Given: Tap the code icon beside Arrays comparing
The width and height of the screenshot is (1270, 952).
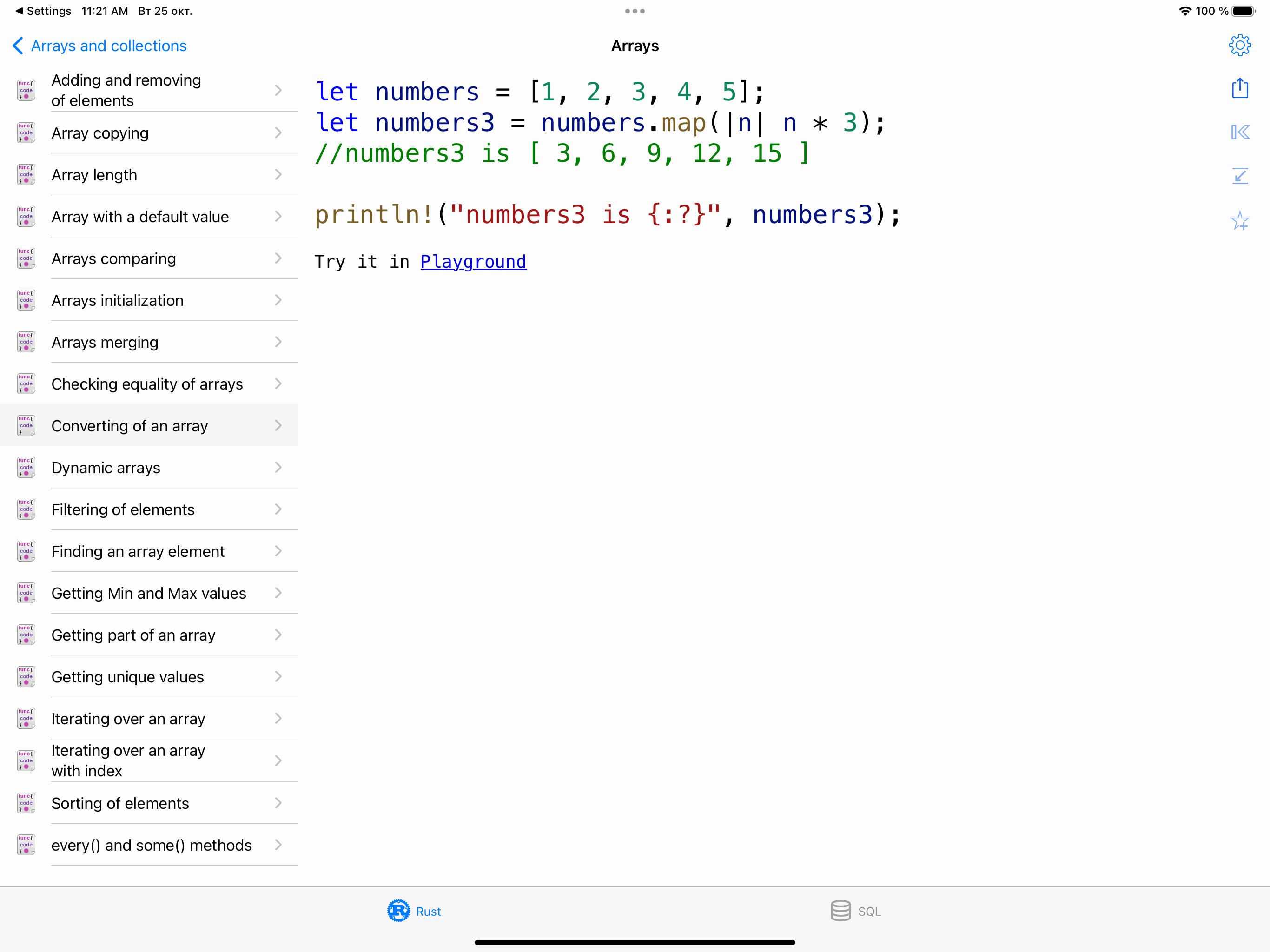Looking at the screenshot, I should [x=26, y=258].
